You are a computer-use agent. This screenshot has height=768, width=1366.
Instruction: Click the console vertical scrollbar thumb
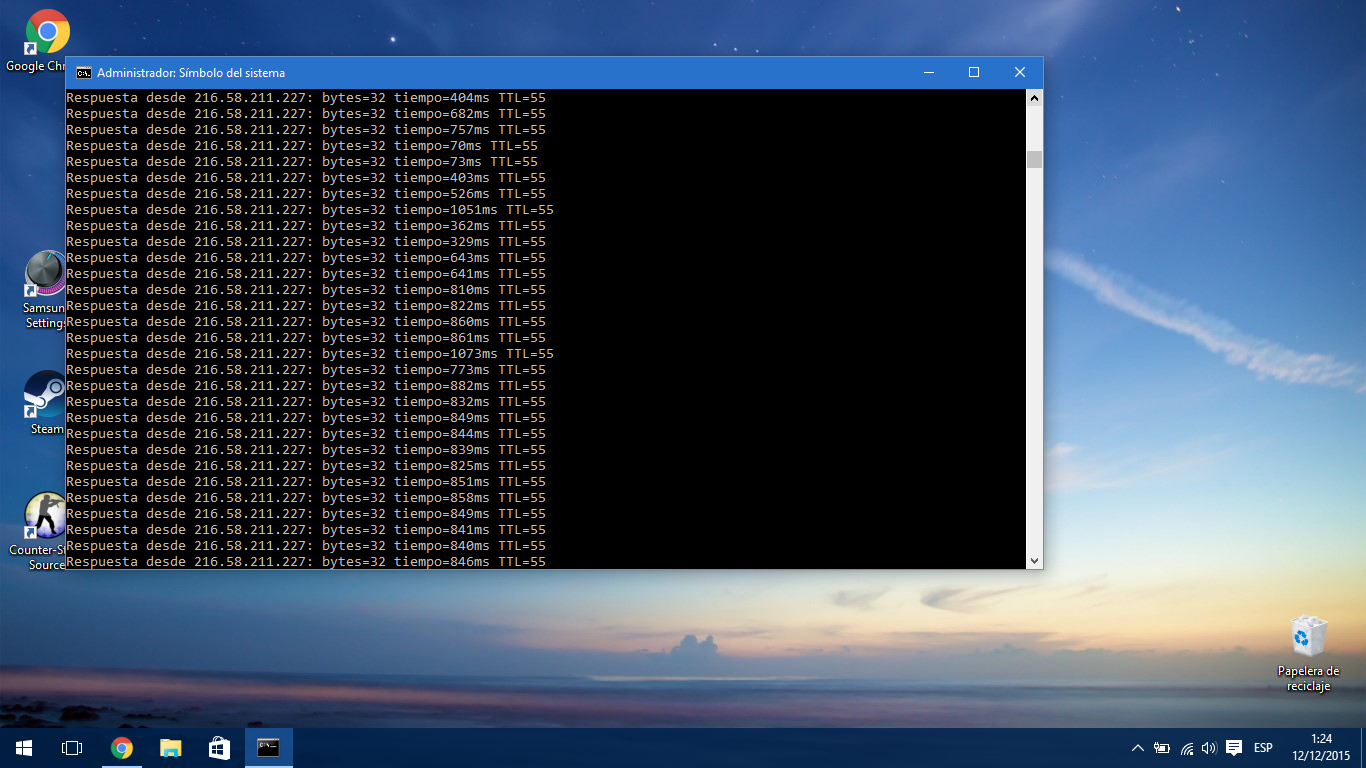pos(1034,159)
